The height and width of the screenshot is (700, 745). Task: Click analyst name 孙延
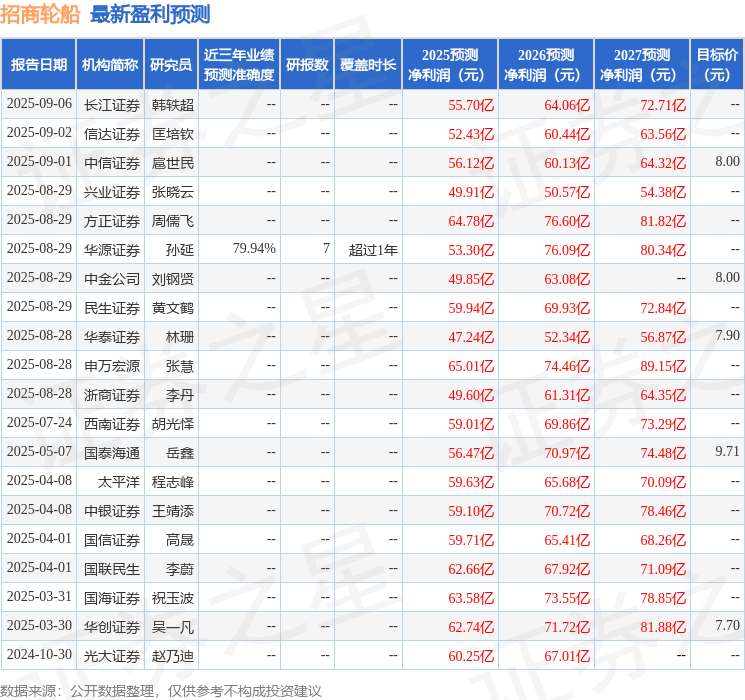(180, 250)
